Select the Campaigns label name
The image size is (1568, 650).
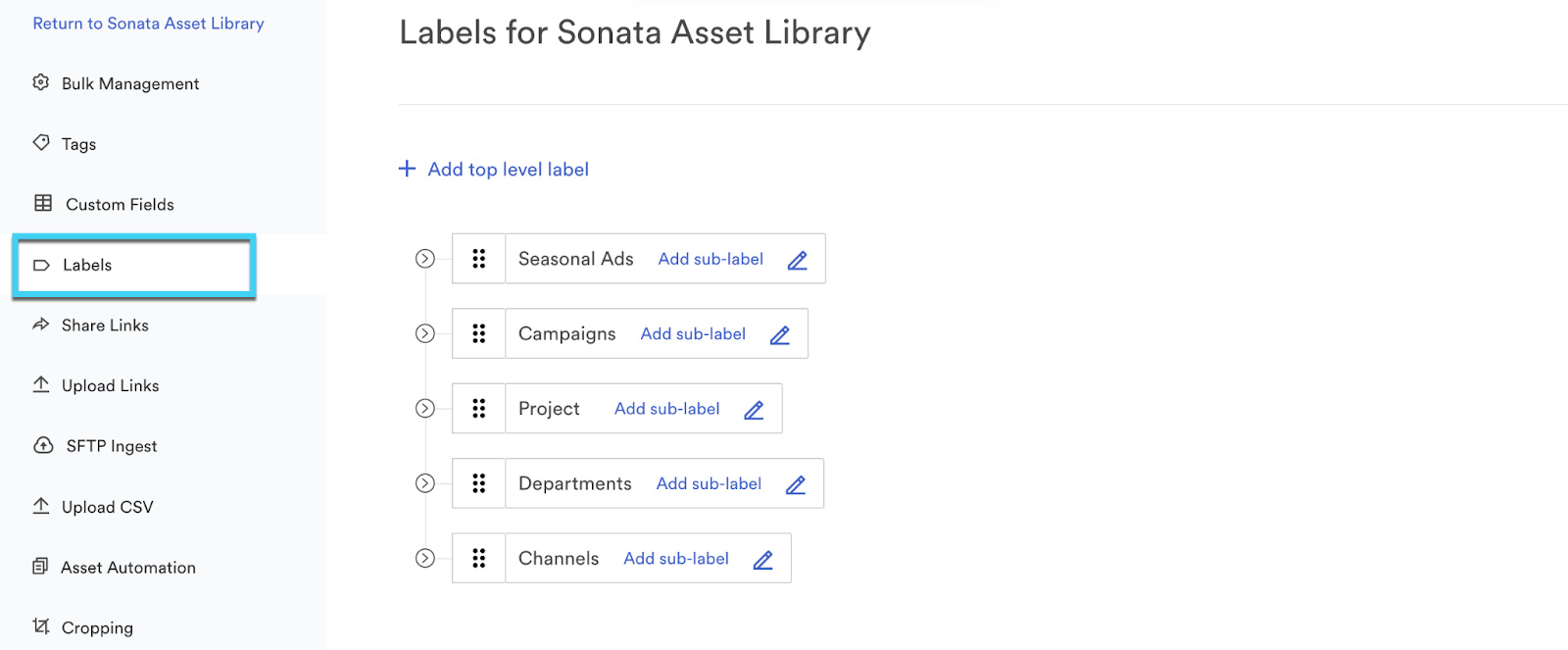566,334
